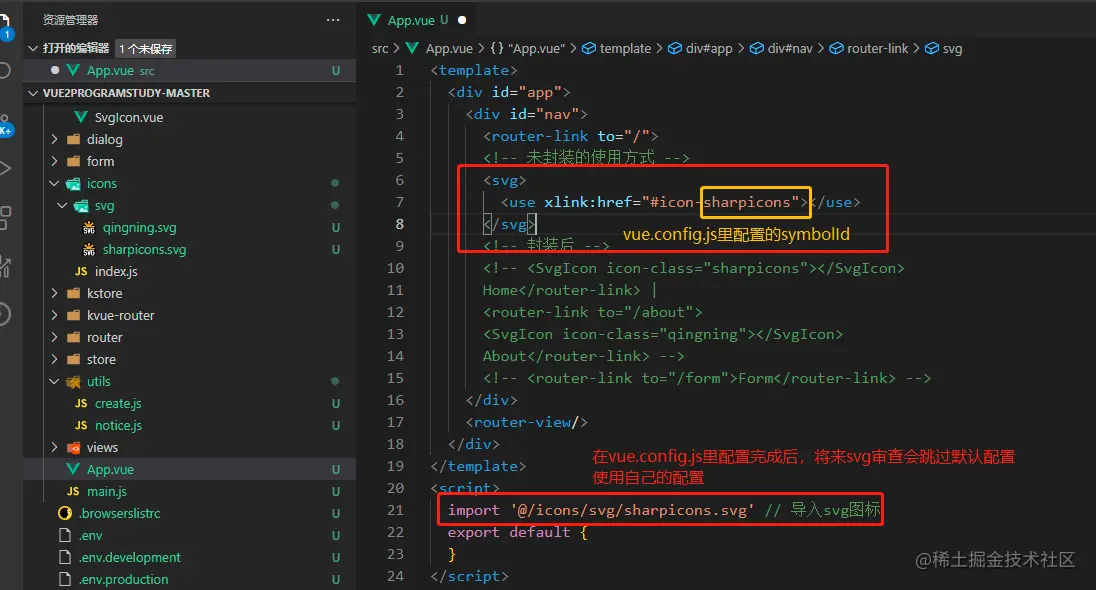Collapse the icons folder
The width and height of the screenshot is (1096, 590).
pyautogui.click(x=55, y=183)
